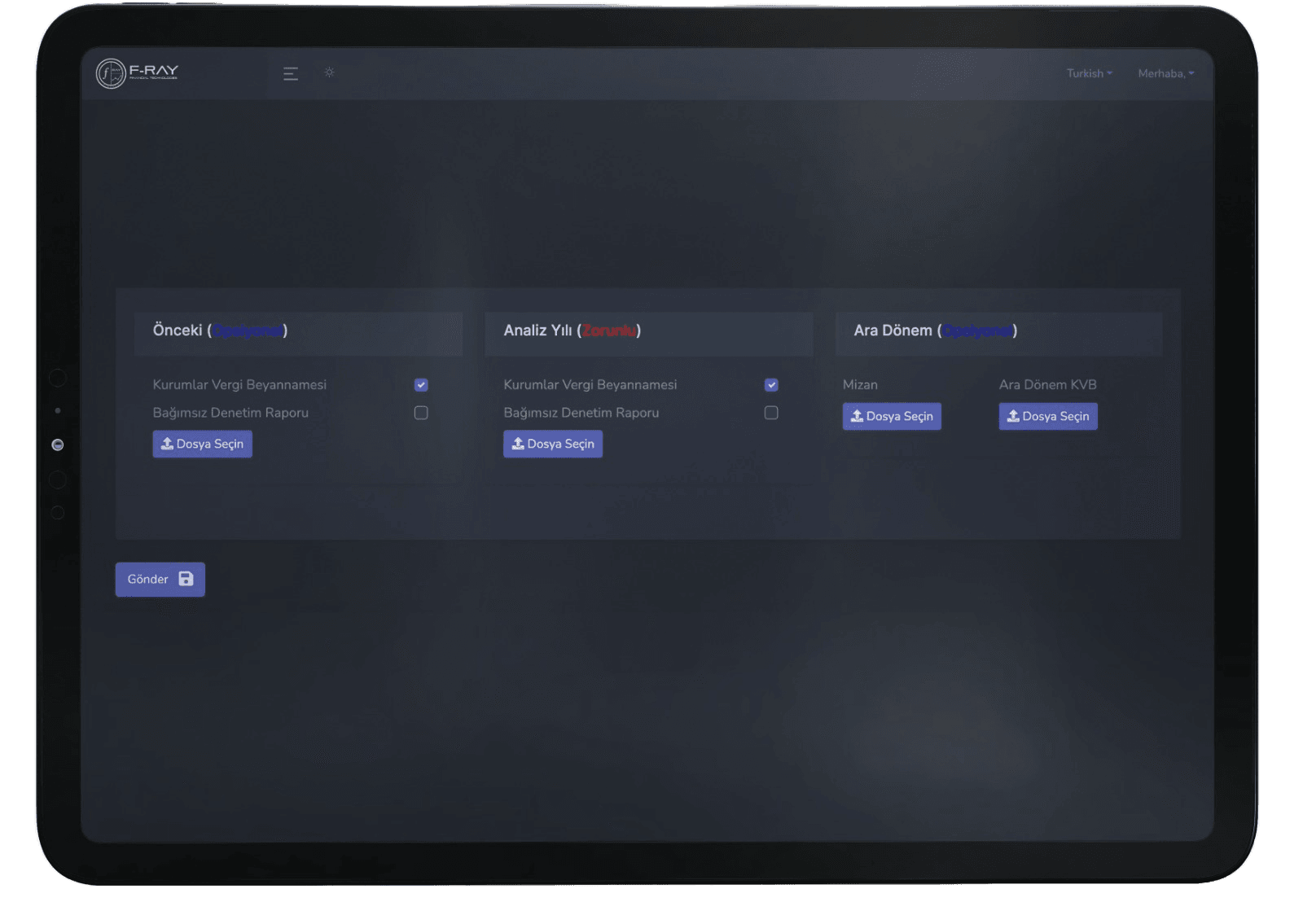Click the Ara Dönem KVB label
Viewport: 1303px width, 924px height.
point(1048,384)
